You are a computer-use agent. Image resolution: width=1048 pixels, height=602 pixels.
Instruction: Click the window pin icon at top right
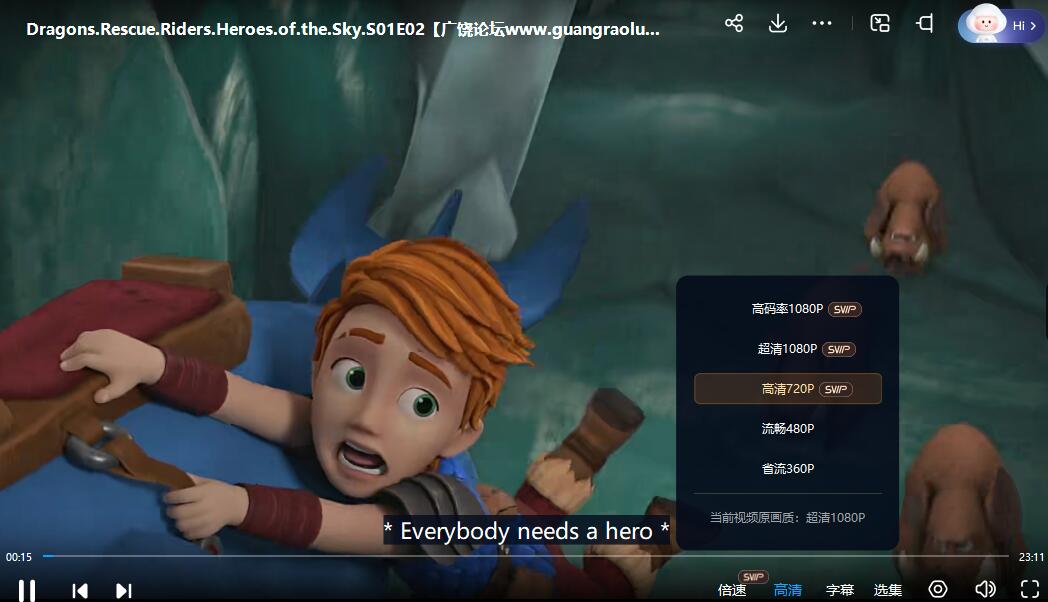(x=924, y=23)
